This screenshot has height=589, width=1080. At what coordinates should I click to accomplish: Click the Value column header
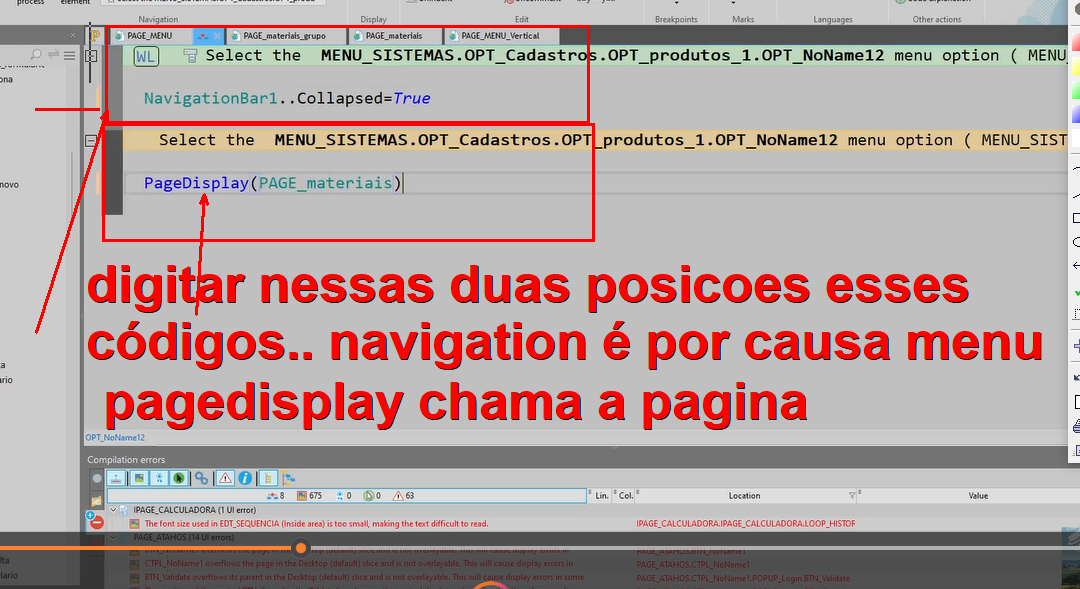(978, 496)
